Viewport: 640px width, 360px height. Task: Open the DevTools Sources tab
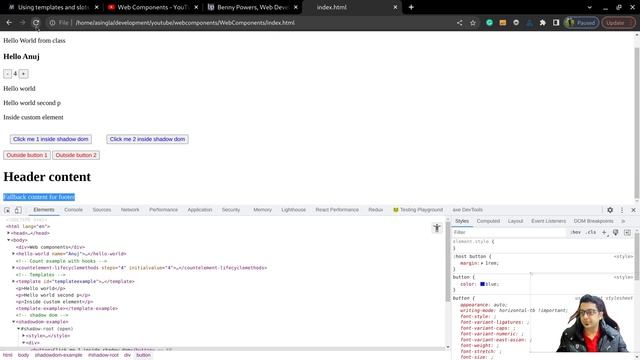pyautogui.click(x=102, y=210)
